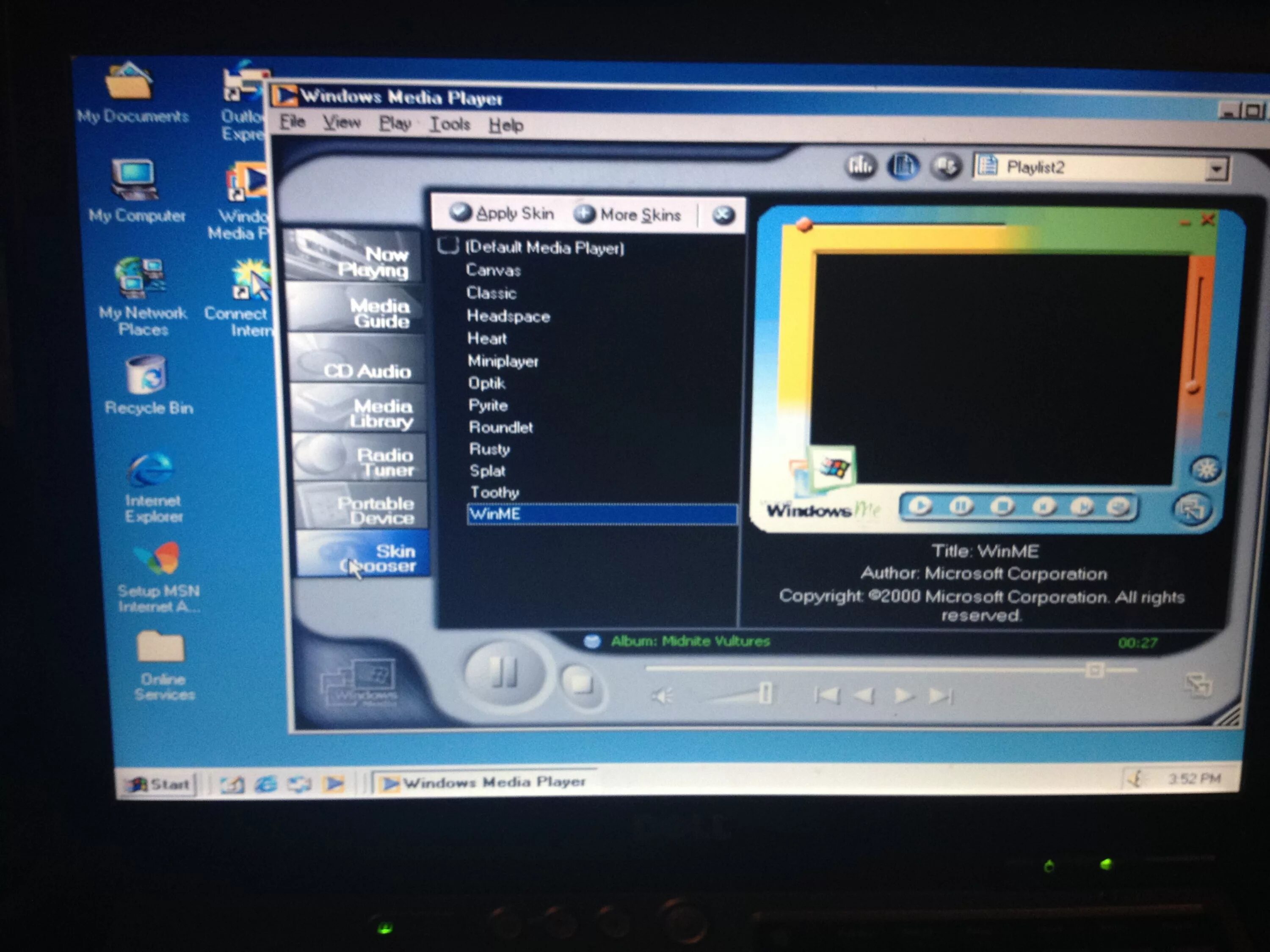1270x952 pixels.
Task: Select the Canvas skin
Action: [493, 270]
